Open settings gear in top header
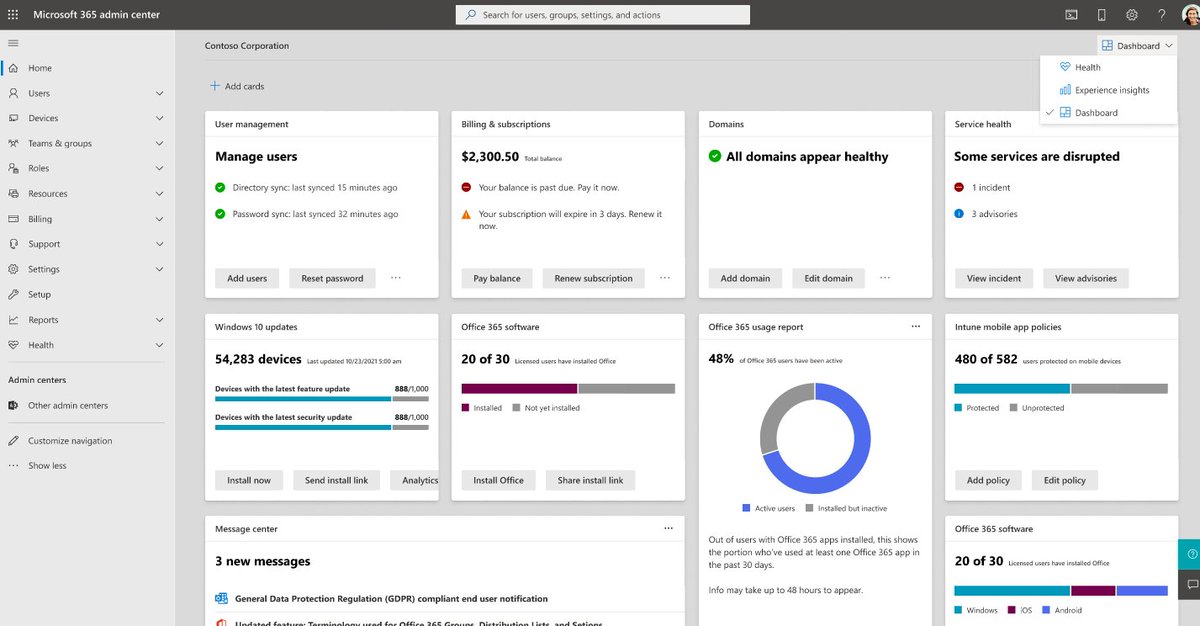Image resolution: width=1200 pixels, height=626 pixels. click(1132, 15)
